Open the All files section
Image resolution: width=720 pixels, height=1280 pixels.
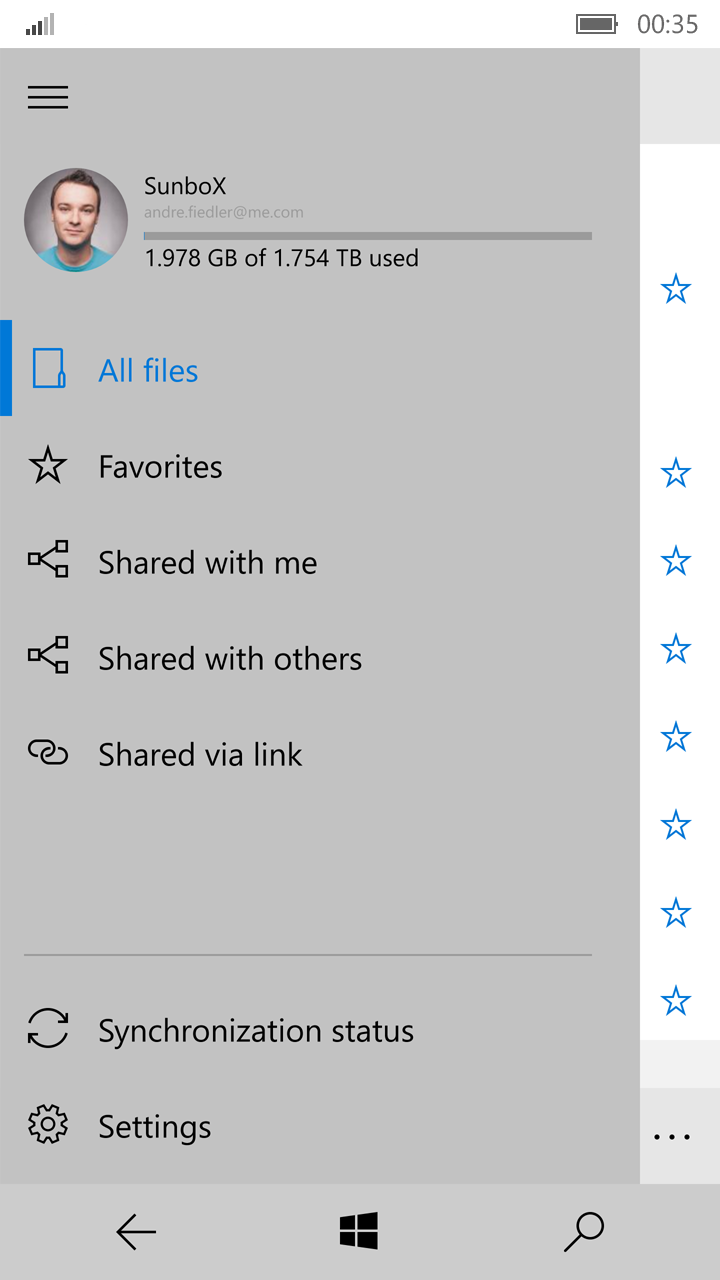pos(148,371)
